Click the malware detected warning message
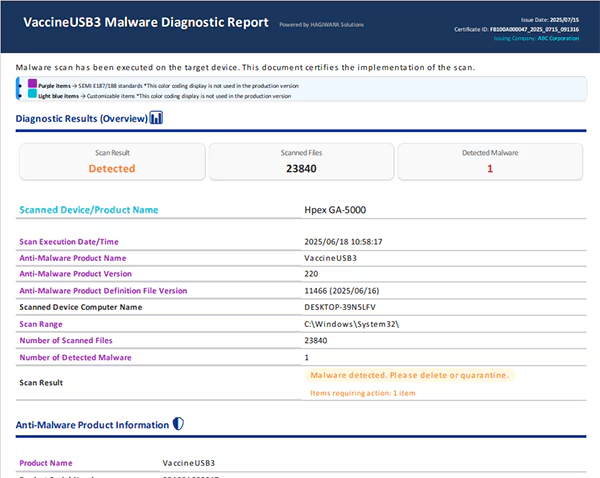Screen dimensions: 600x478 [x=410, y=375]
